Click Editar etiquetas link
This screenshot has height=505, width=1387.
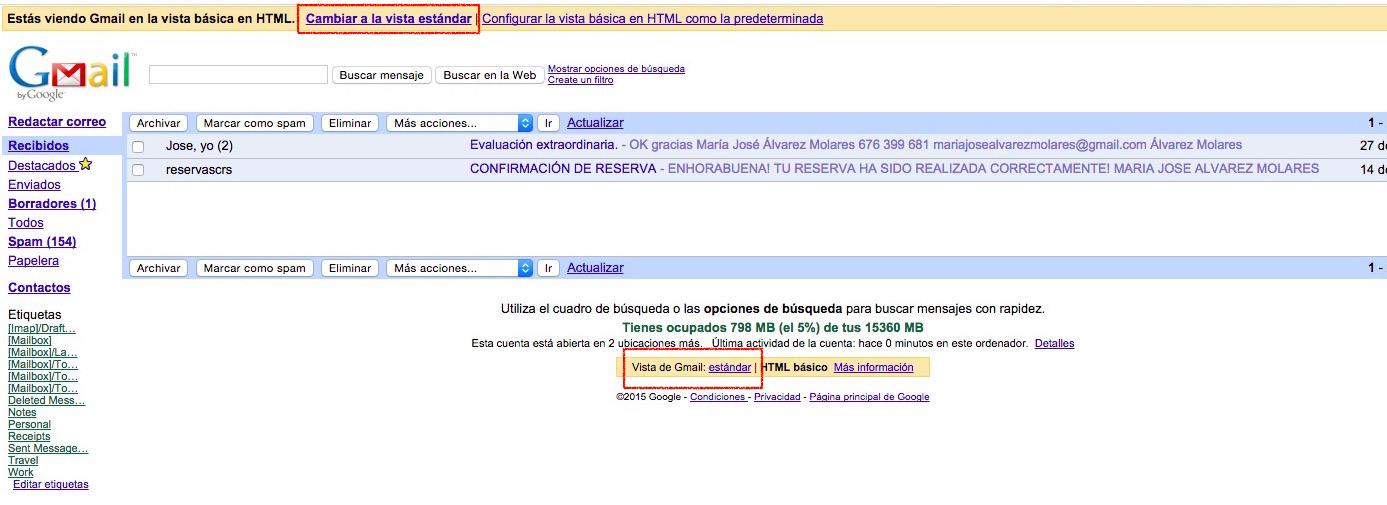click(x=50, y=485)
